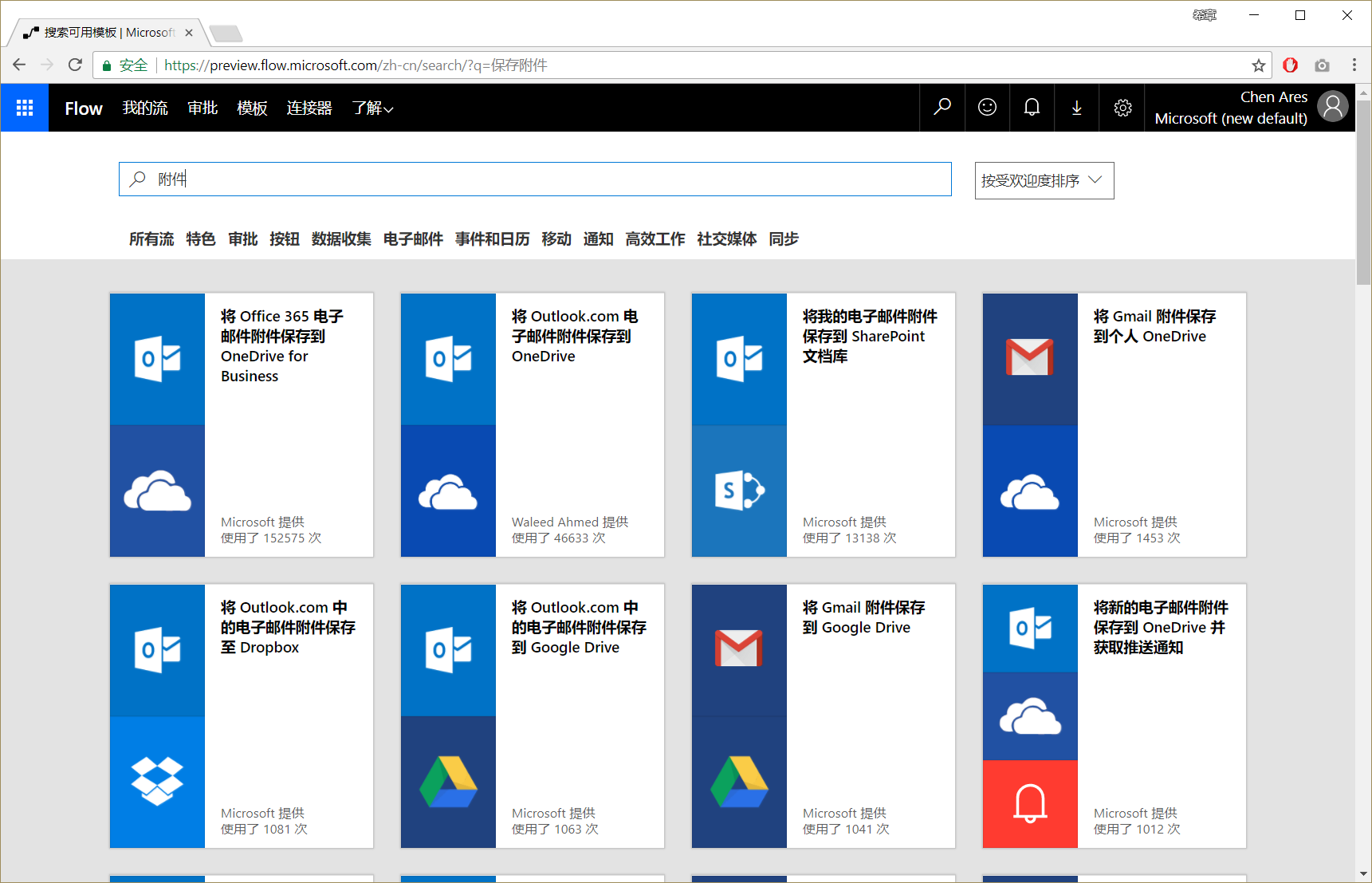Open the Outlook.com to Dropbox template
The height and width of the screenshot is (883, 1372).
pyautogui.click(x=241, y=715)
